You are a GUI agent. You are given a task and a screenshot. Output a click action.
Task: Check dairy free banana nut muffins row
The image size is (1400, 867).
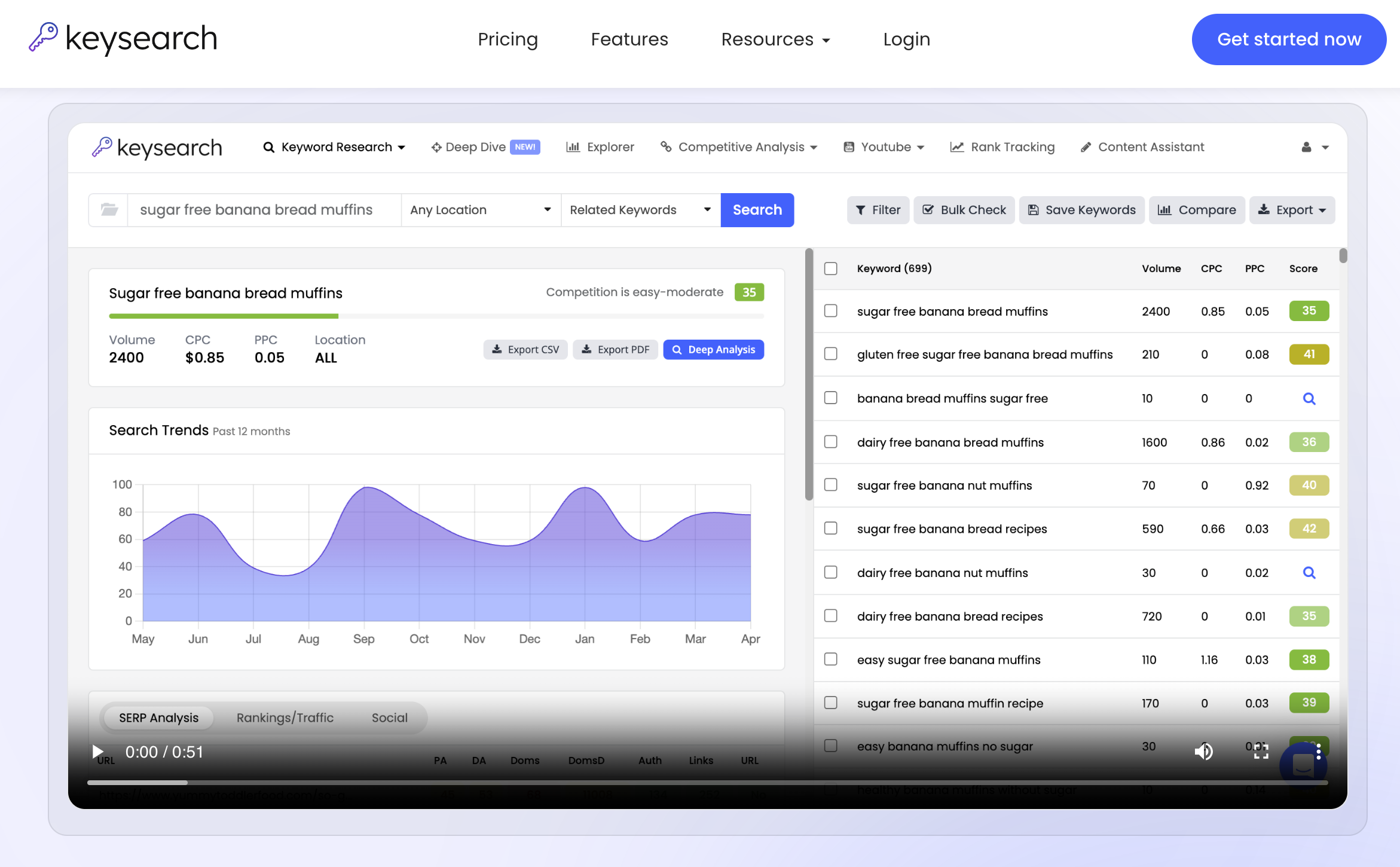point(830,573)
